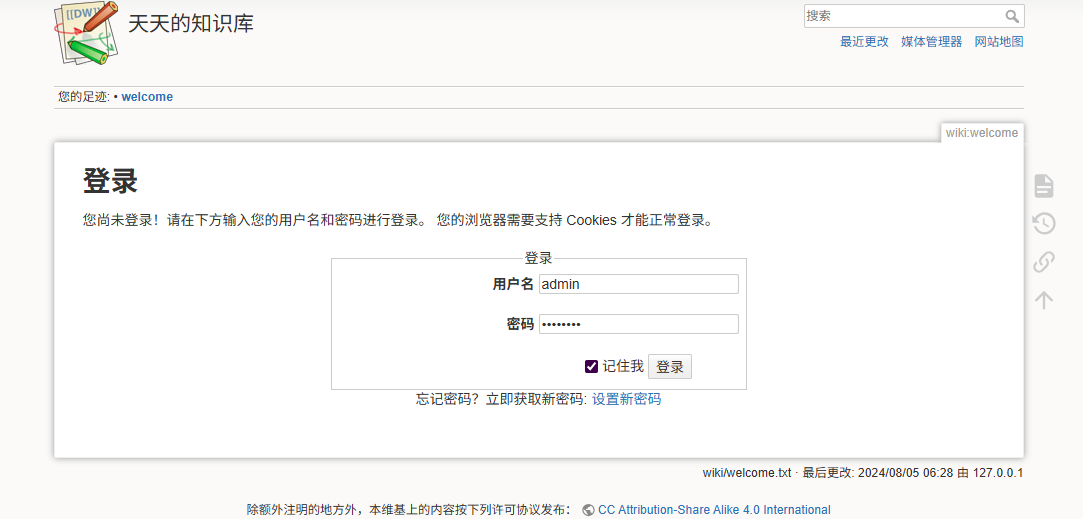The image size is (1083, 519).
Task: Click the 忘记密码？立即获取新密码 text
Action: (x=501, y=399)
